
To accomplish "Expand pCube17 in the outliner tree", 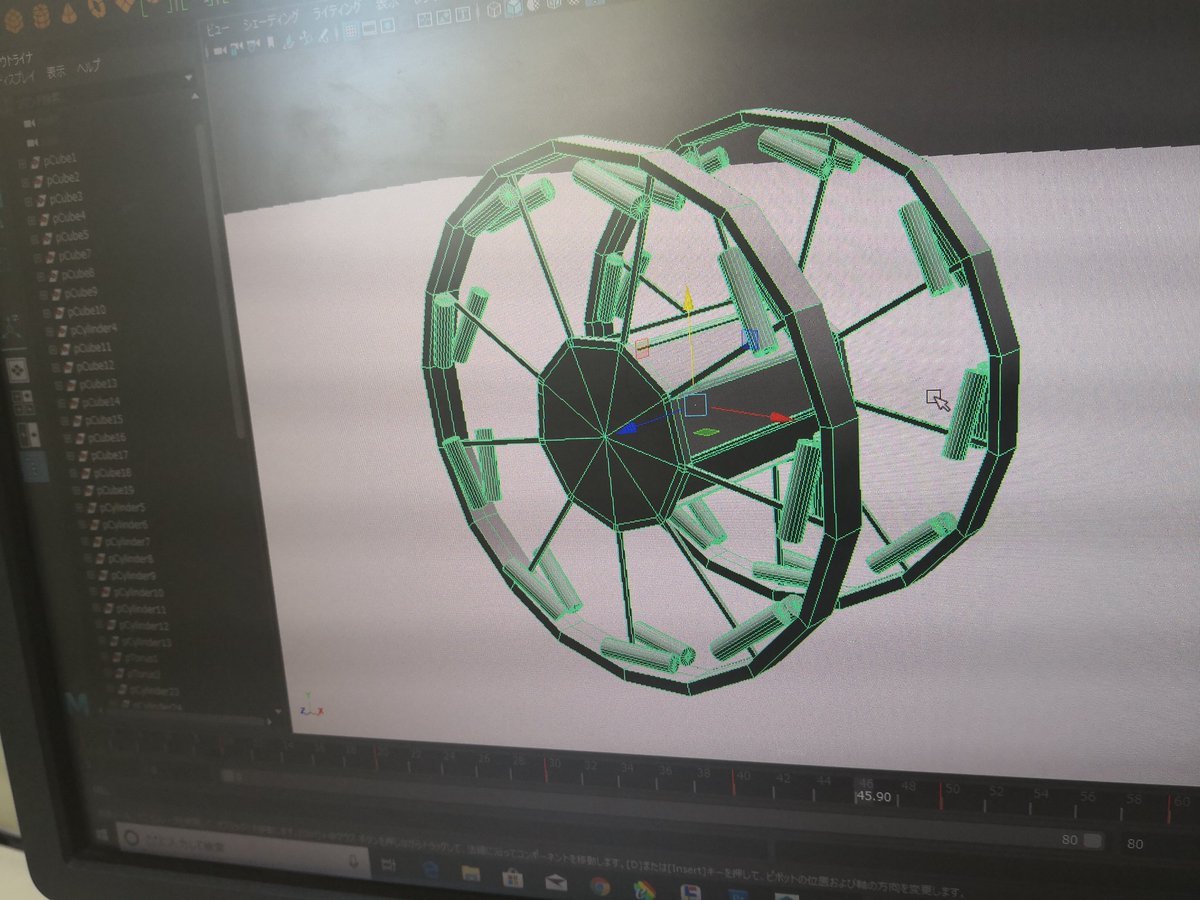I will [x=67, y=455].
